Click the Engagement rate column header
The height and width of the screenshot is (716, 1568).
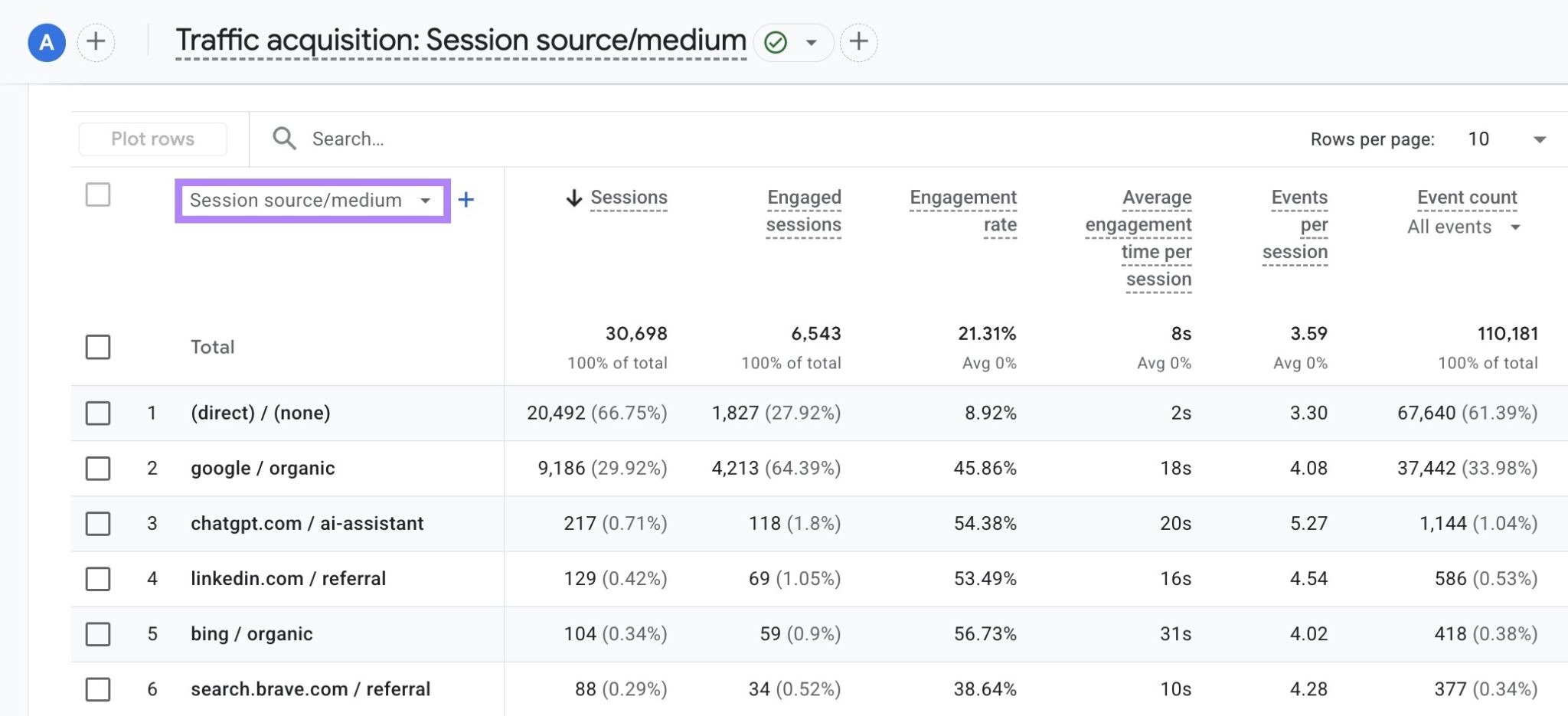click(x=963, y=211)
